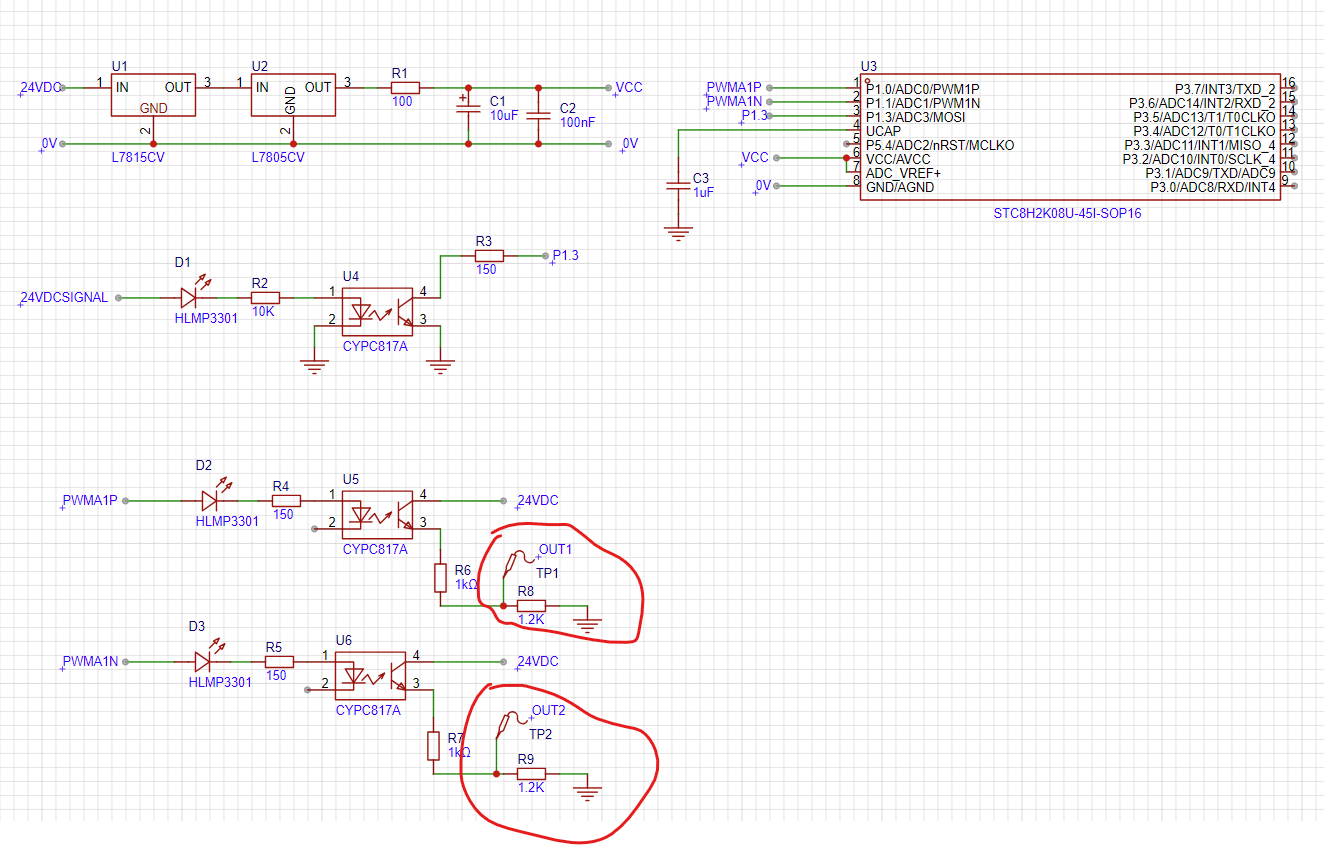
Task: Select the U4 CYPC817A optocoupler symbol
Action: point(378,310)
